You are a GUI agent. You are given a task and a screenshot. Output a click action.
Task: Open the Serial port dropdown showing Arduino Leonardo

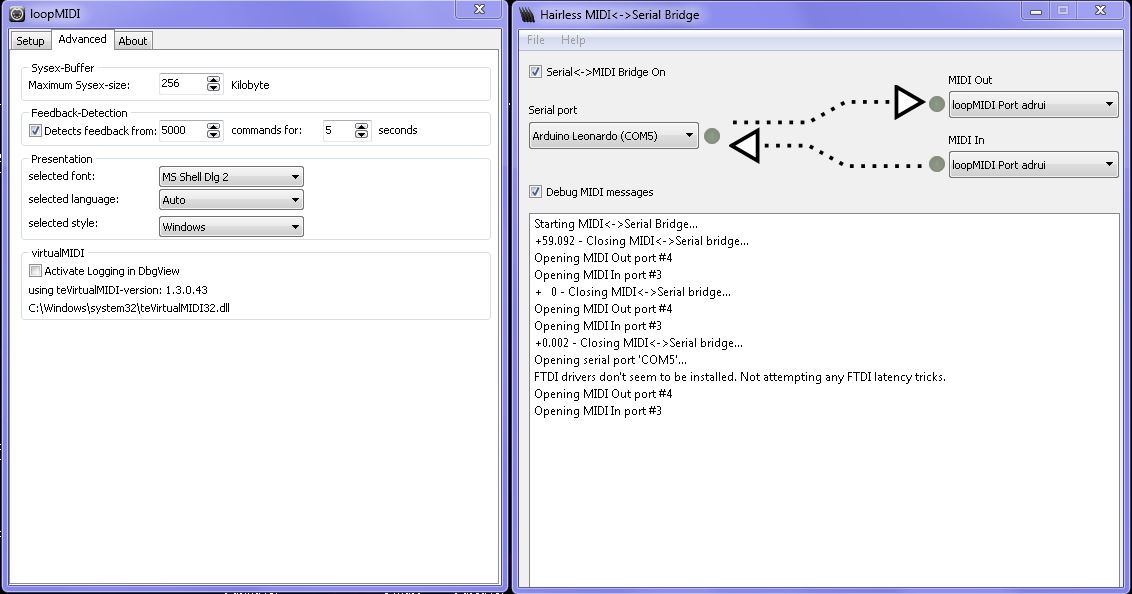point(614,136)
